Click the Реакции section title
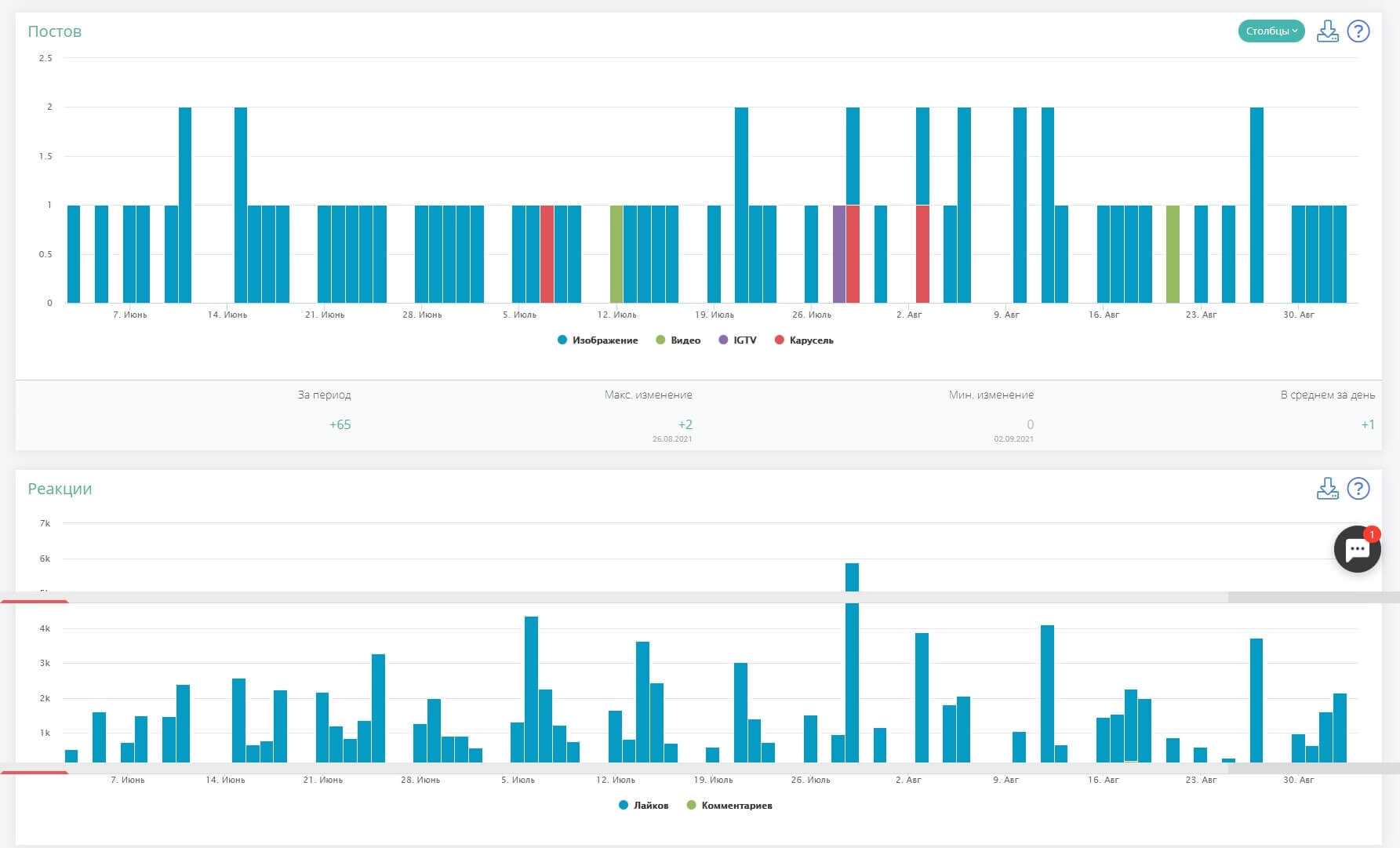The image size is (1400, 848). tap(60, 489)
